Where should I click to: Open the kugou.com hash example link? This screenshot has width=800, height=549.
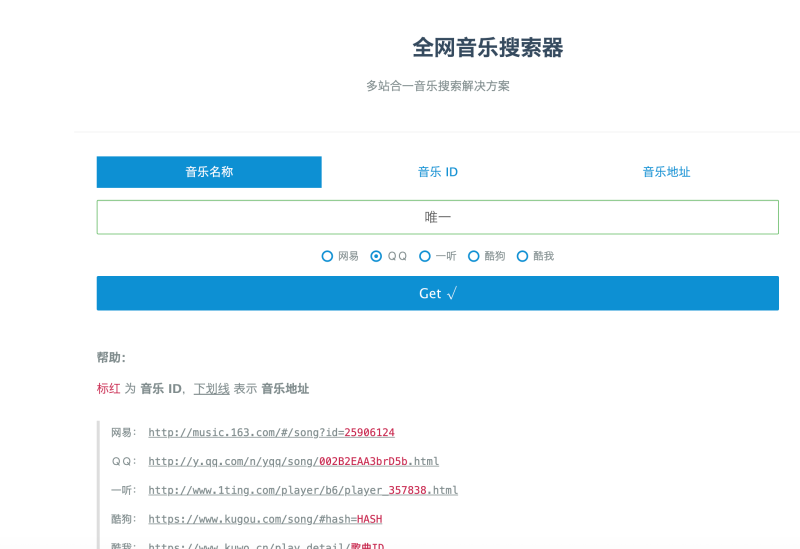click(265, 519)
